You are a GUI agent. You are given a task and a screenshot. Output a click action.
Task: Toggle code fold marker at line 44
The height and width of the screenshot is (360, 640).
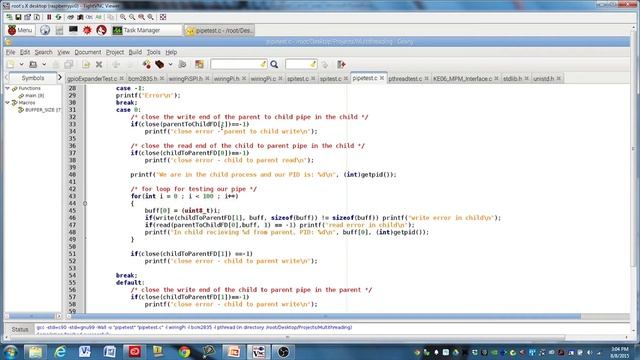(x=85, y=203)
